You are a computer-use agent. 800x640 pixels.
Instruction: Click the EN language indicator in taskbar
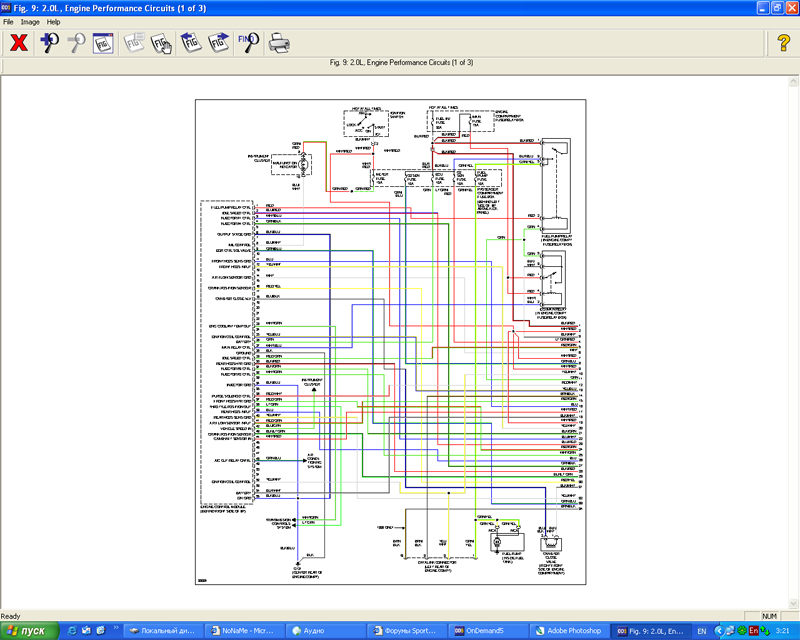(700, 631)
